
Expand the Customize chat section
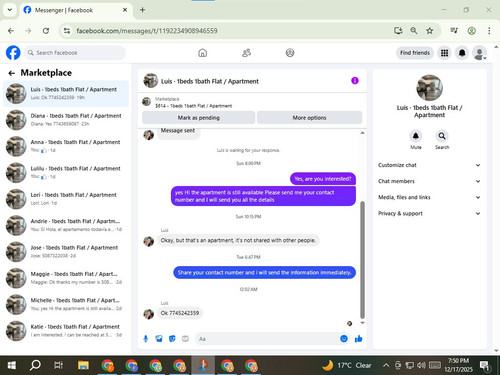[x=429, y=165]
